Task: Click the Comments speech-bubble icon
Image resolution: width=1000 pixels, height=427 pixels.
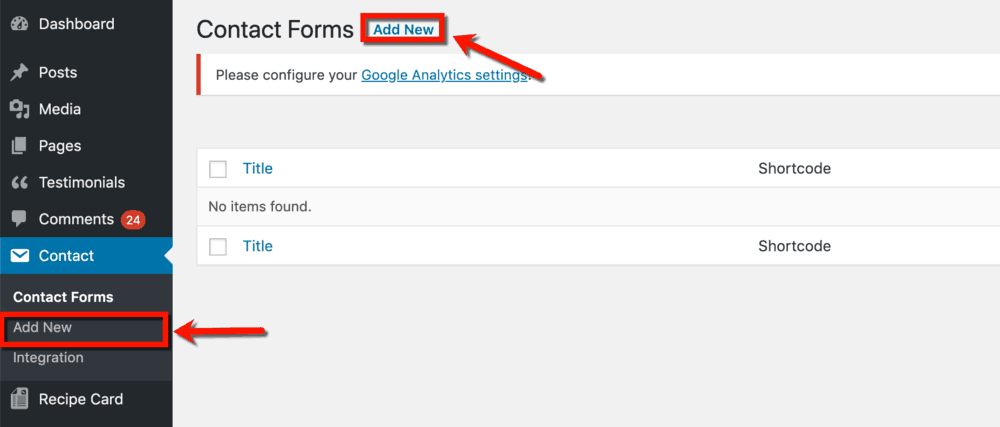Action: pos(20,219)
